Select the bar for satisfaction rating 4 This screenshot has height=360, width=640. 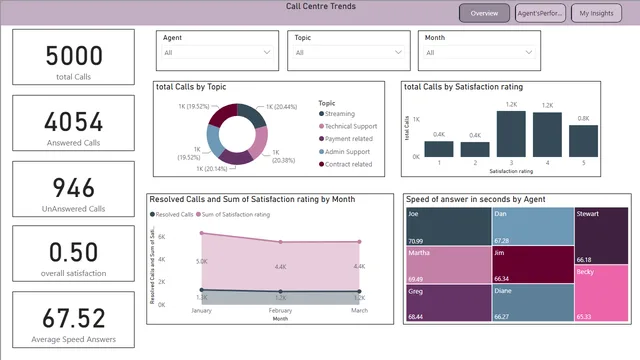(547, 135)
